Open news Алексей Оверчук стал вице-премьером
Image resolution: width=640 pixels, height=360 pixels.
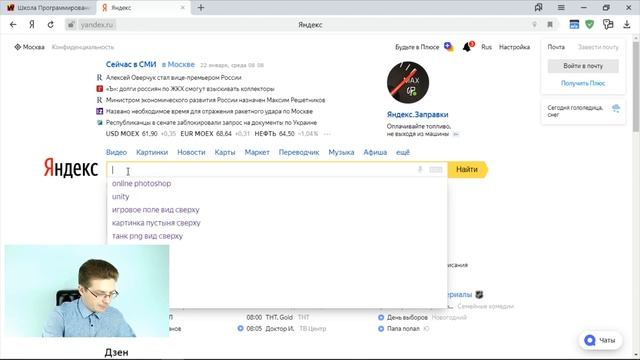pyautogui.click(x=173, y=78)
